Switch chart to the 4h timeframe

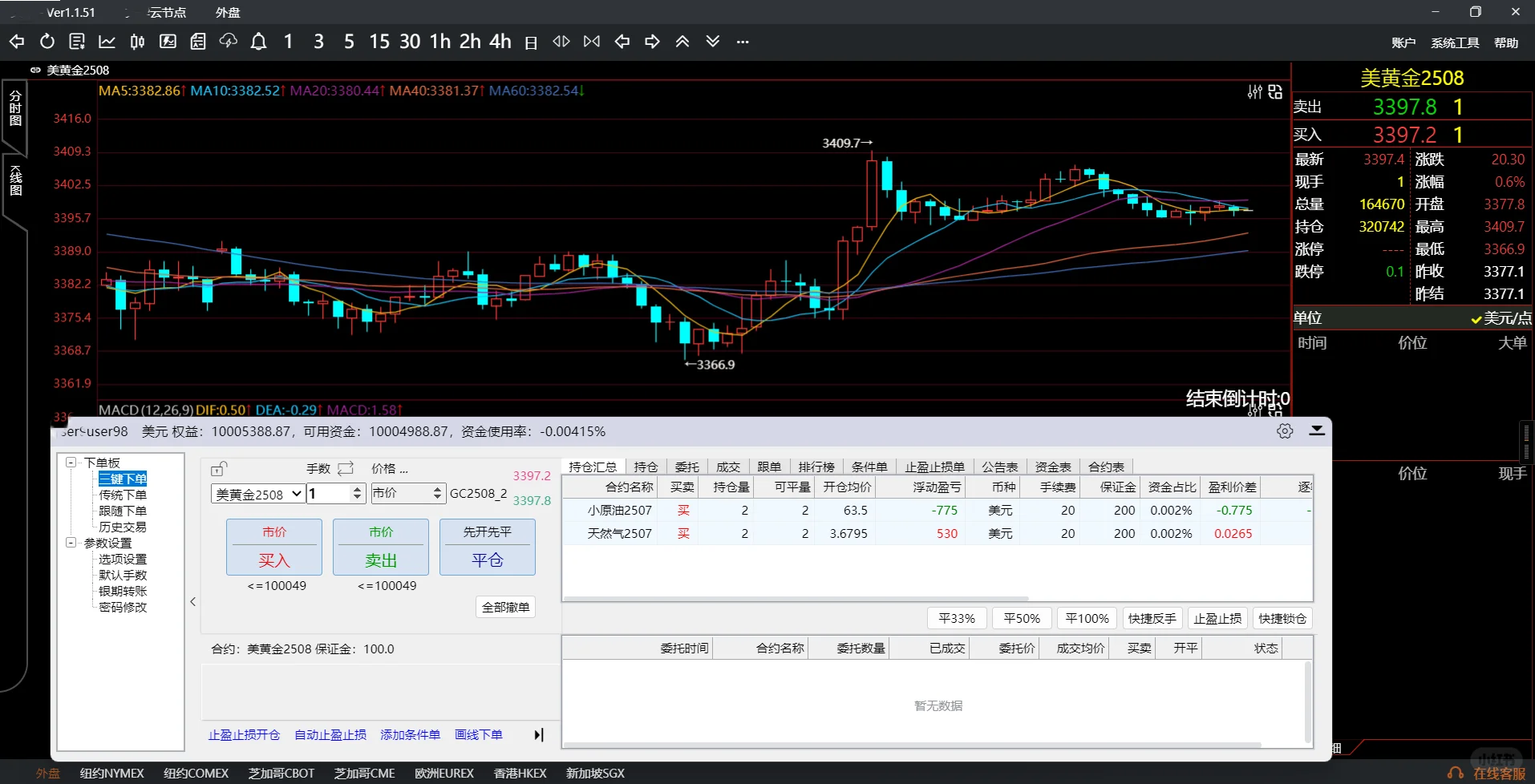(500, 42)
